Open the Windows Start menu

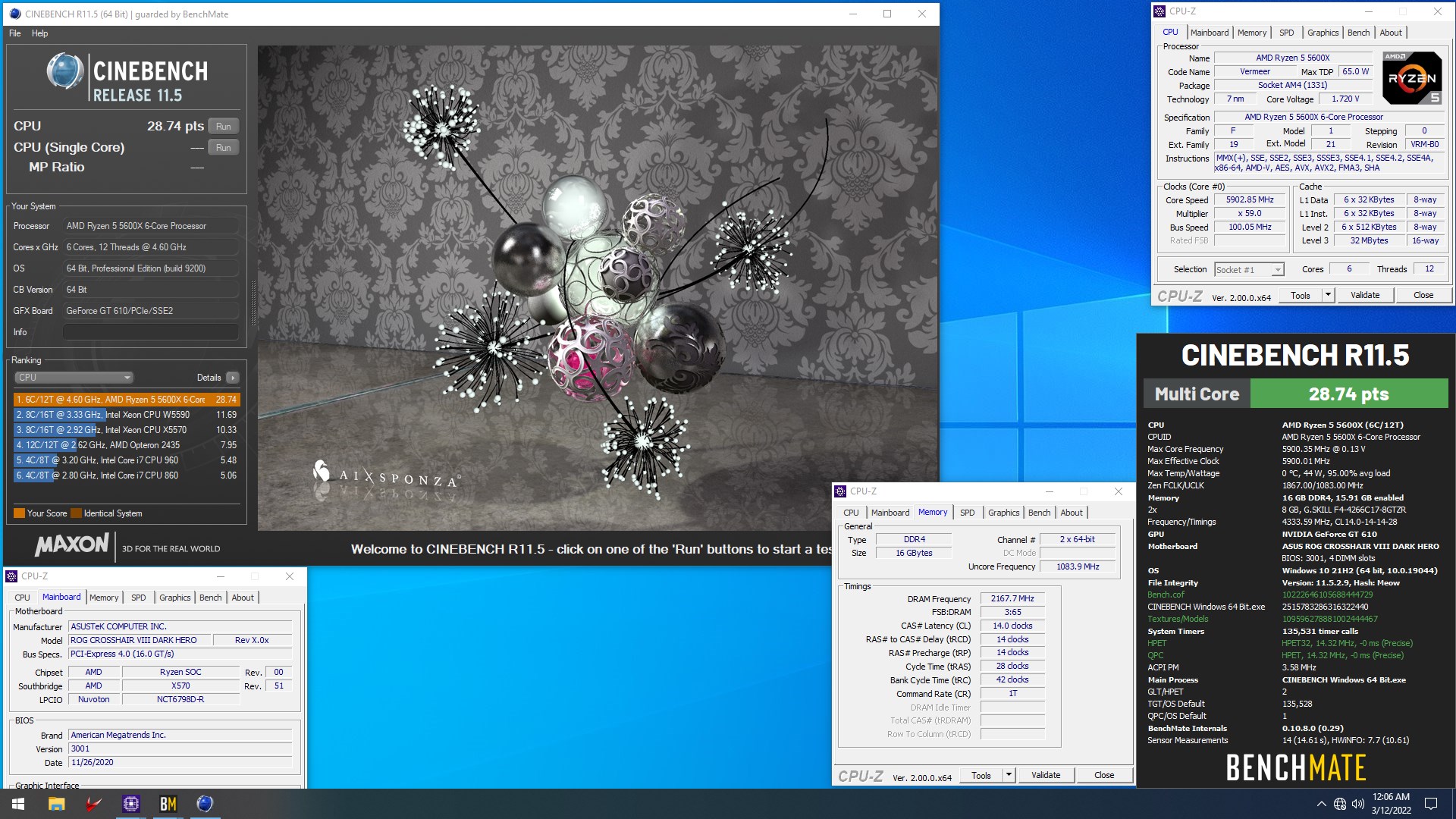tap(18, 804)
